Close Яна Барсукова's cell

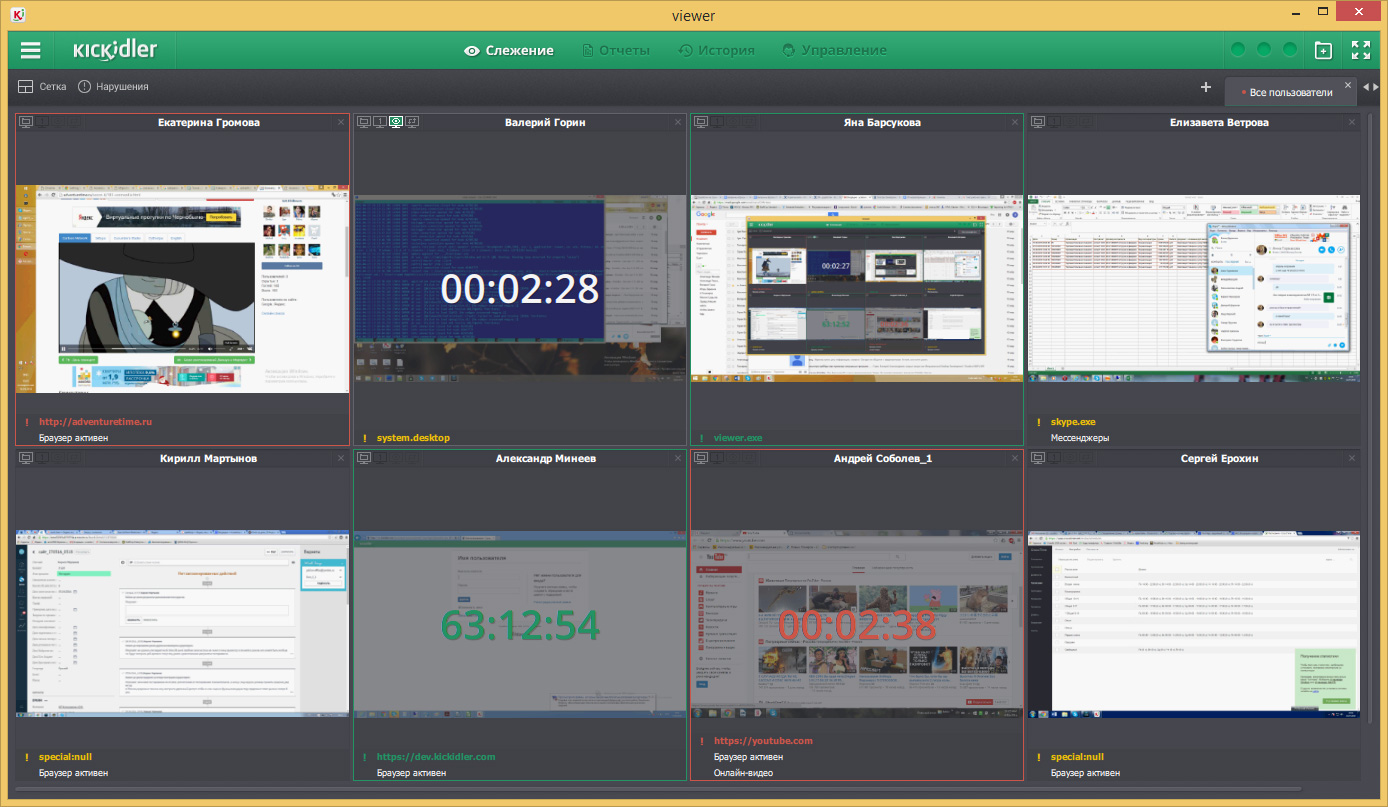point(1015,122)
